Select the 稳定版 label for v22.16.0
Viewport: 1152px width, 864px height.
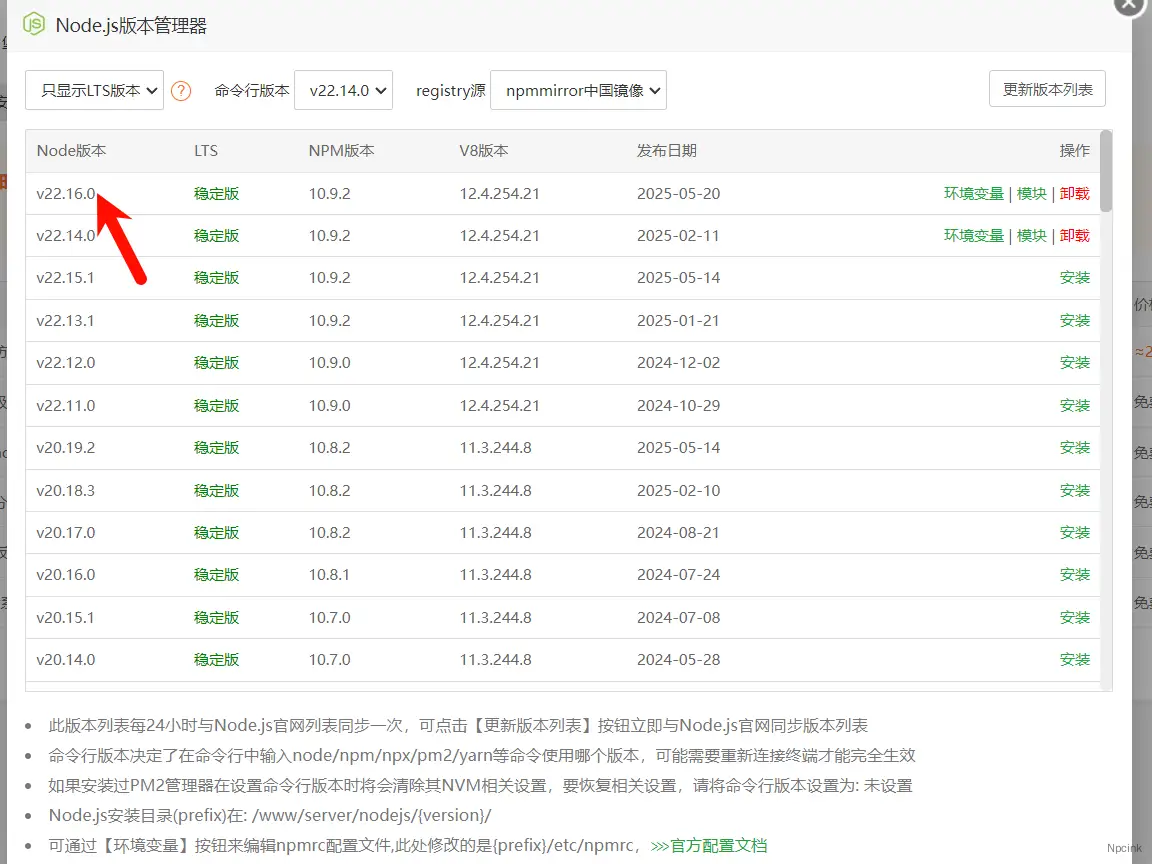coord(216,193)
